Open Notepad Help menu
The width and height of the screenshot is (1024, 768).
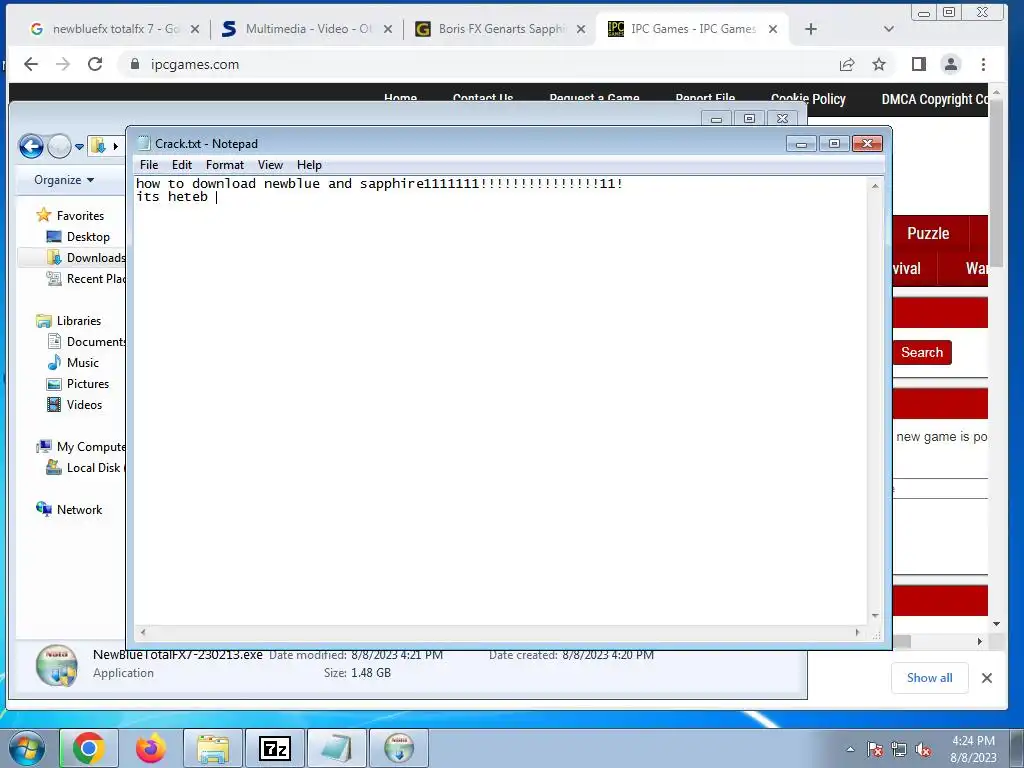pyautogui.click(x=309, y=165)
